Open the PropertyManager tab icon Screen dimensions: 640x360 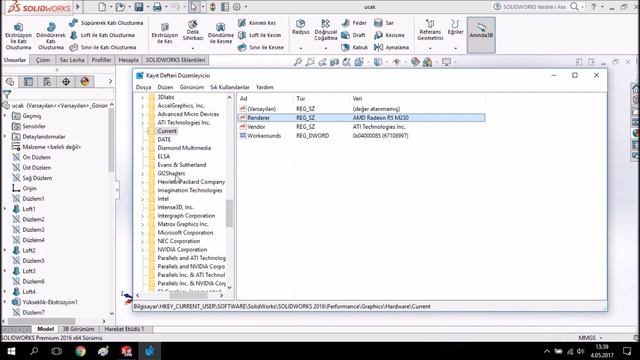click(x=29, y=82)
